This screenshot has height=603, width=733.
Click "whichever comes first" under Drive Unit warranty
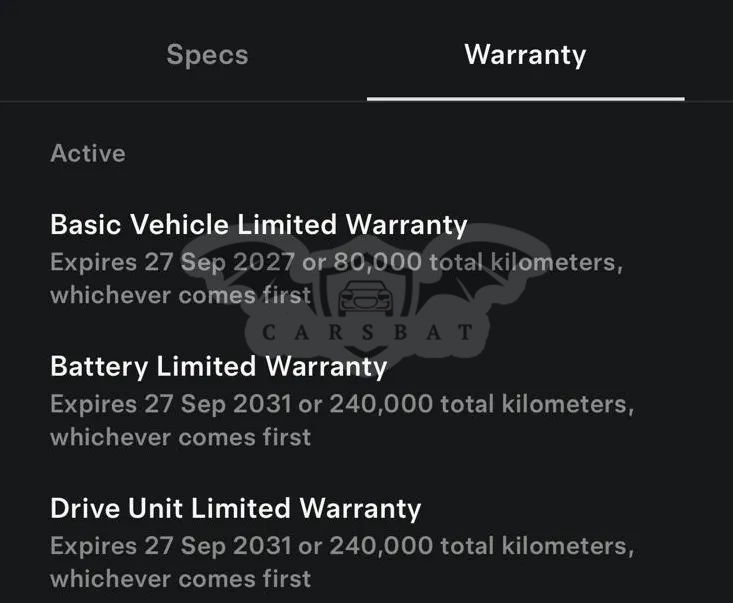180,578
